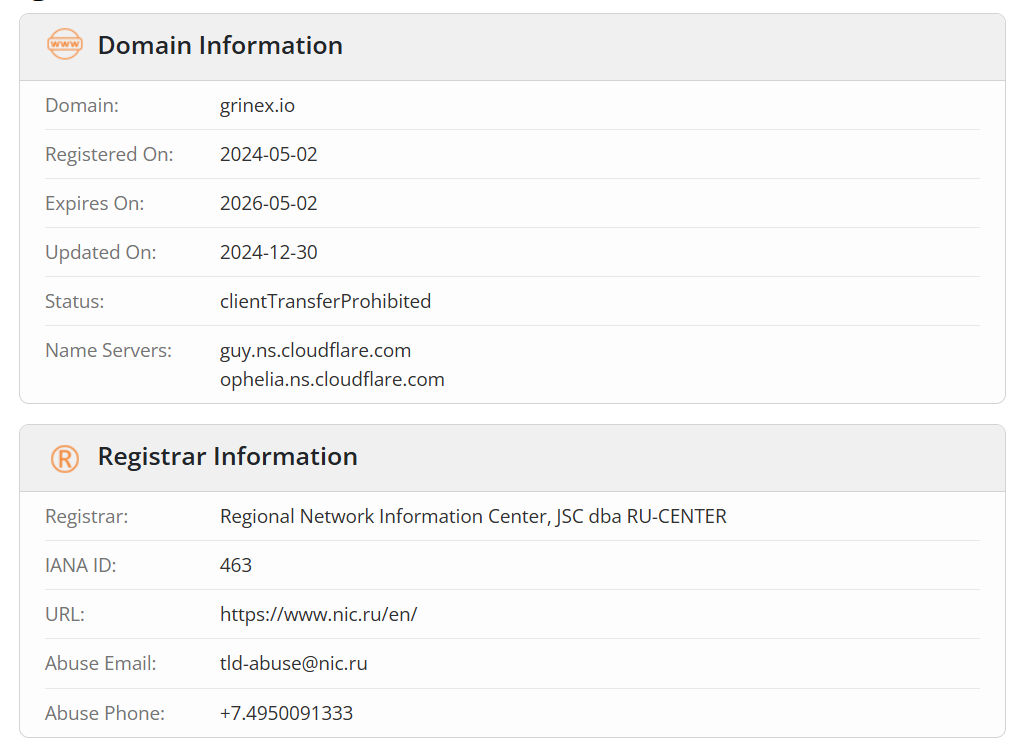The width and height of the screenshot is (1016, 749).
Task: Click the orange registrar R icon
Action: point(65,459)
